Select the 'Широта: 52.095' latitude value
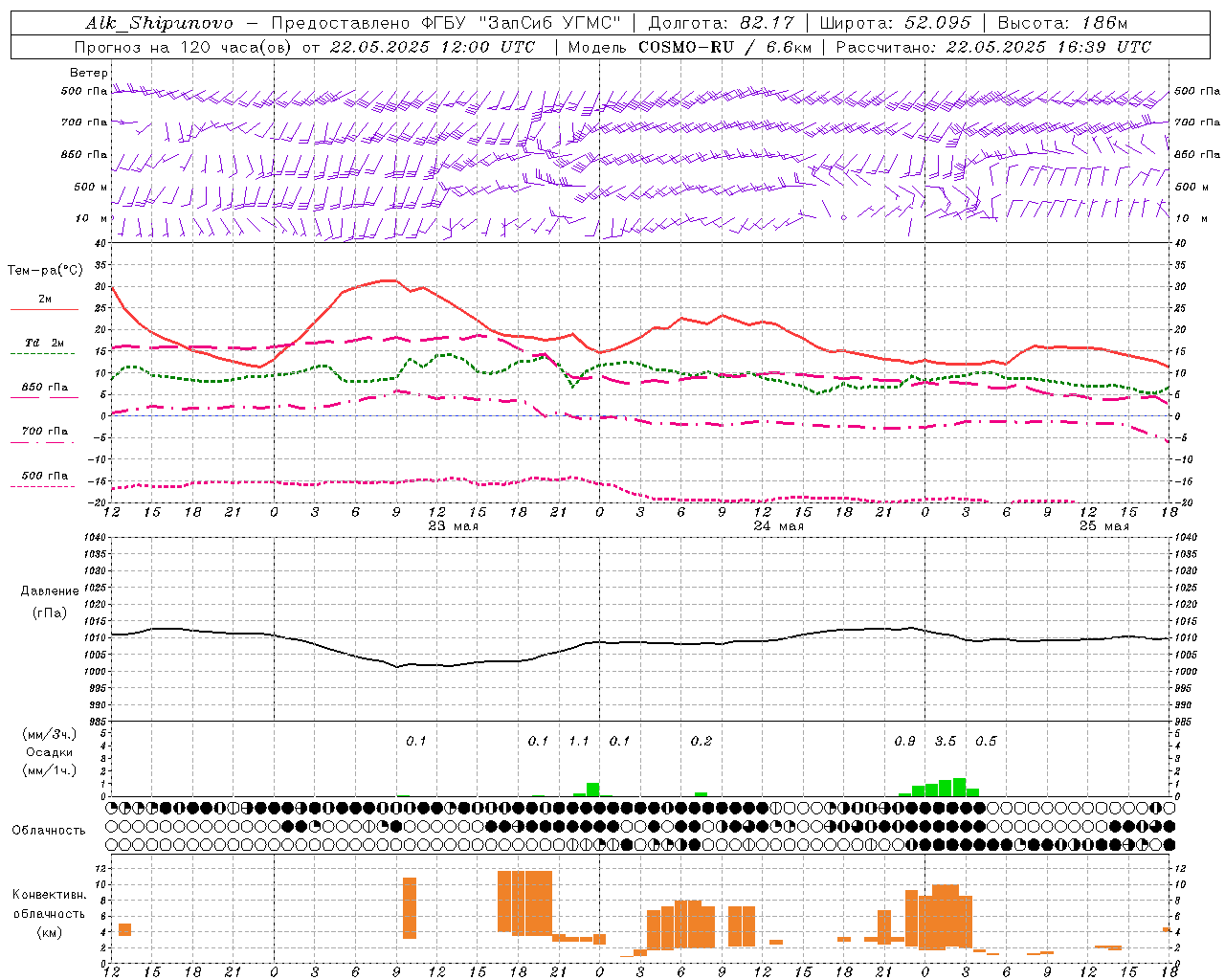This screenshot has height=980, width=1225. tap(896, 23)
